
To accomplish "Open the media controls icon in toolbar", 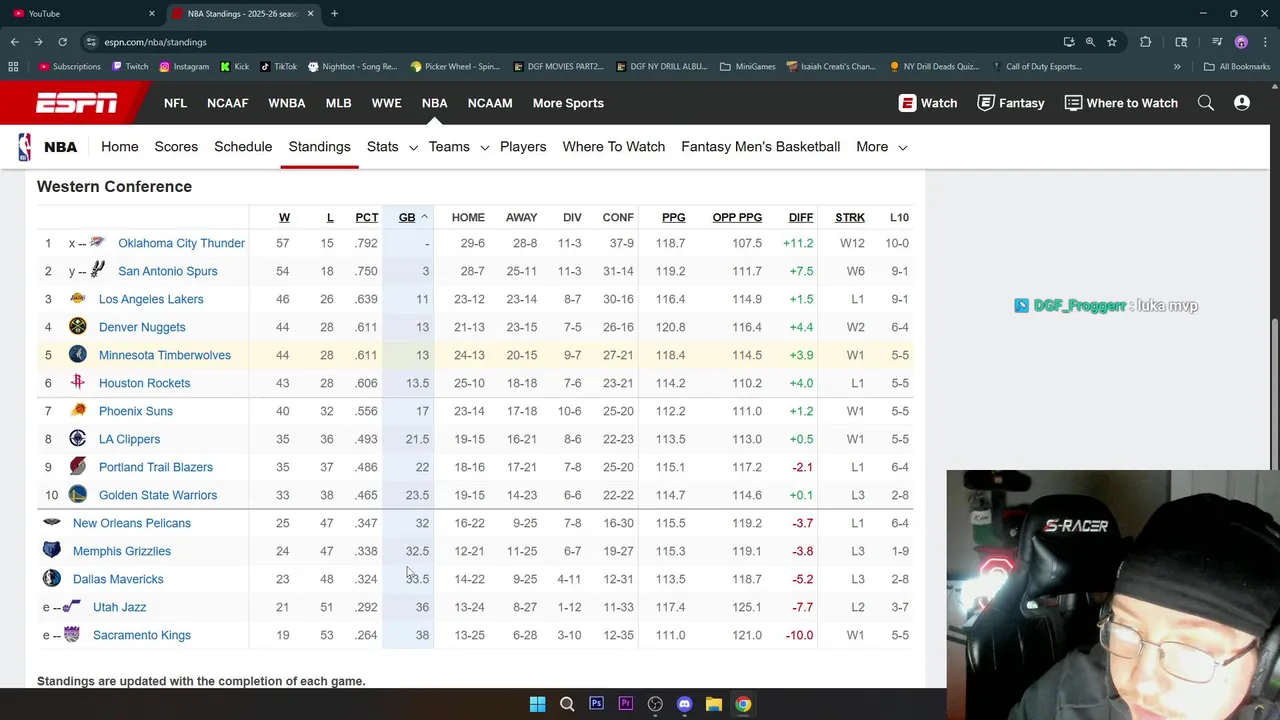I will coord(1217,42).
